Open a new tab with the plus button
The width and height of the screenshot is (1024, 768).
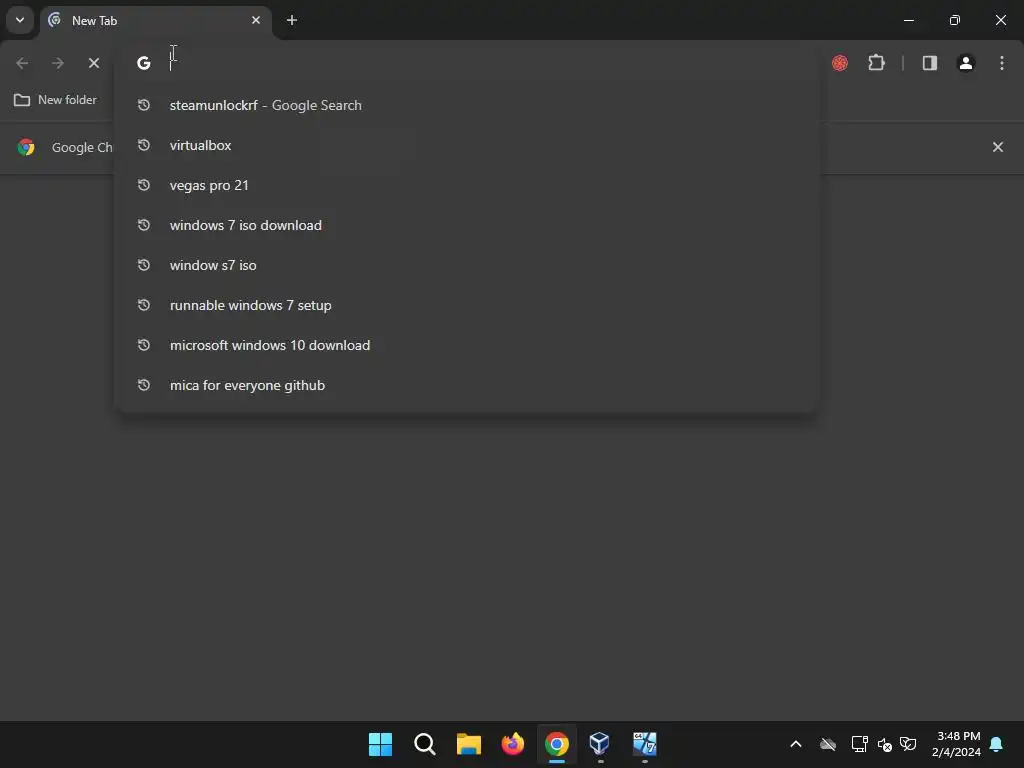292,20
